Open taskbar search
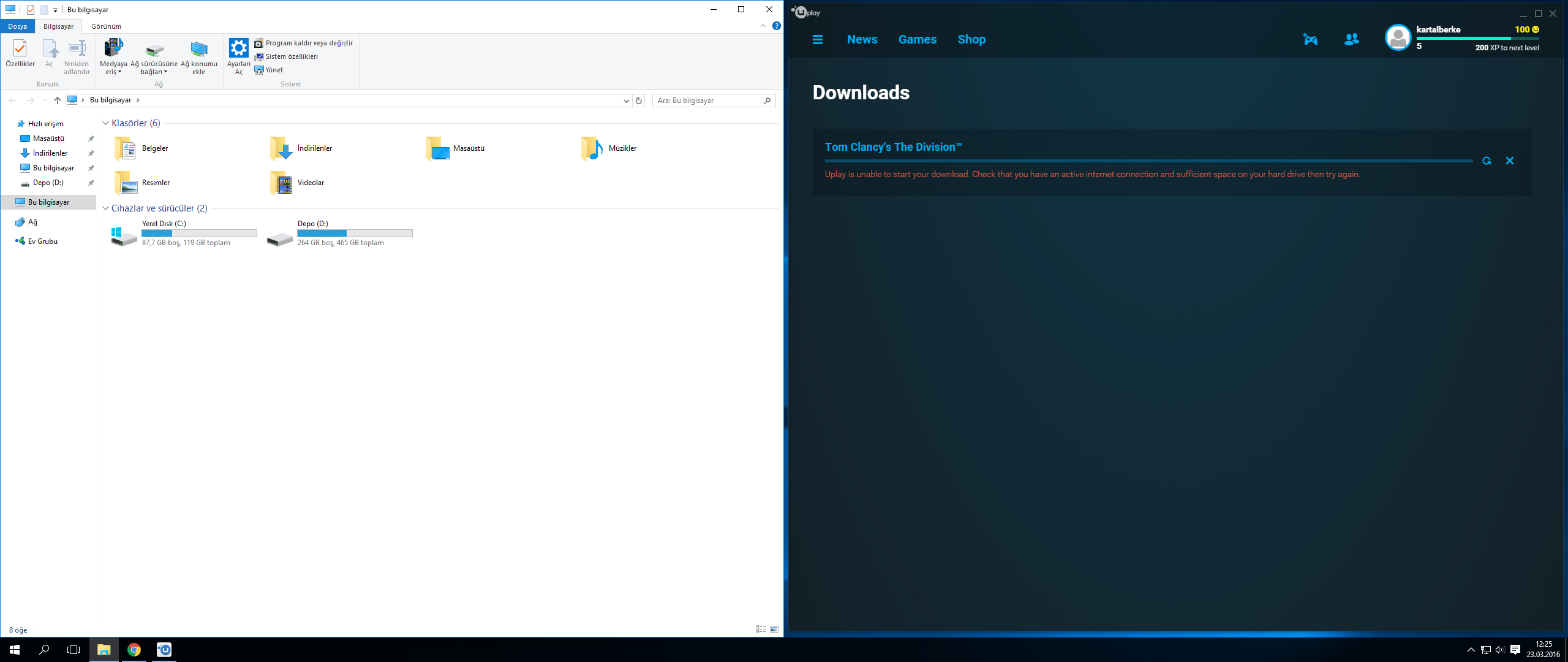The image size is (1568, 662). (44, 650)
